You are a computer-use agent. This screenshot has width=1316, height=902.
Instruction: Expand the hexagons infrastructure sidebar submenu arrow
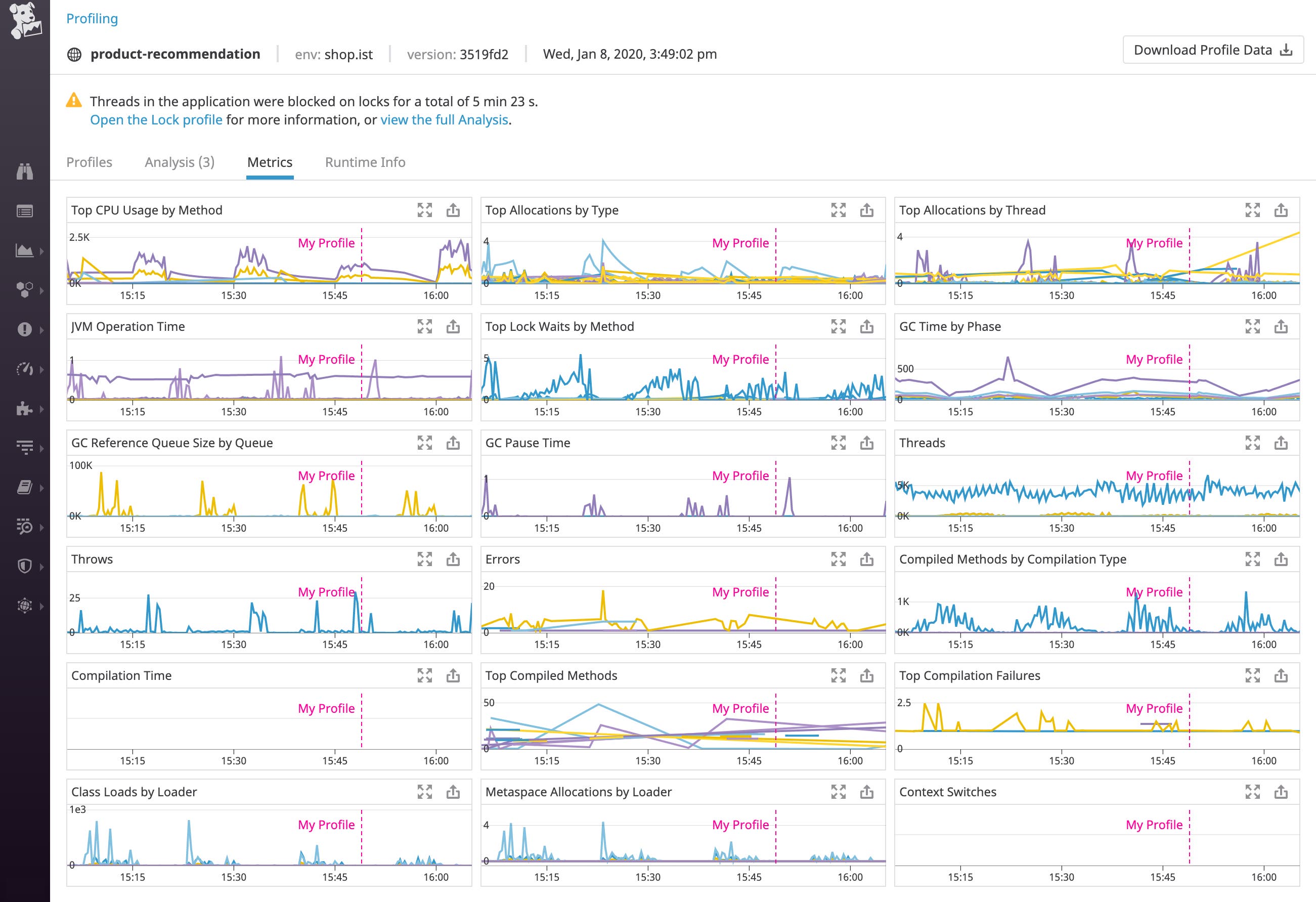[x=42, y=290]
